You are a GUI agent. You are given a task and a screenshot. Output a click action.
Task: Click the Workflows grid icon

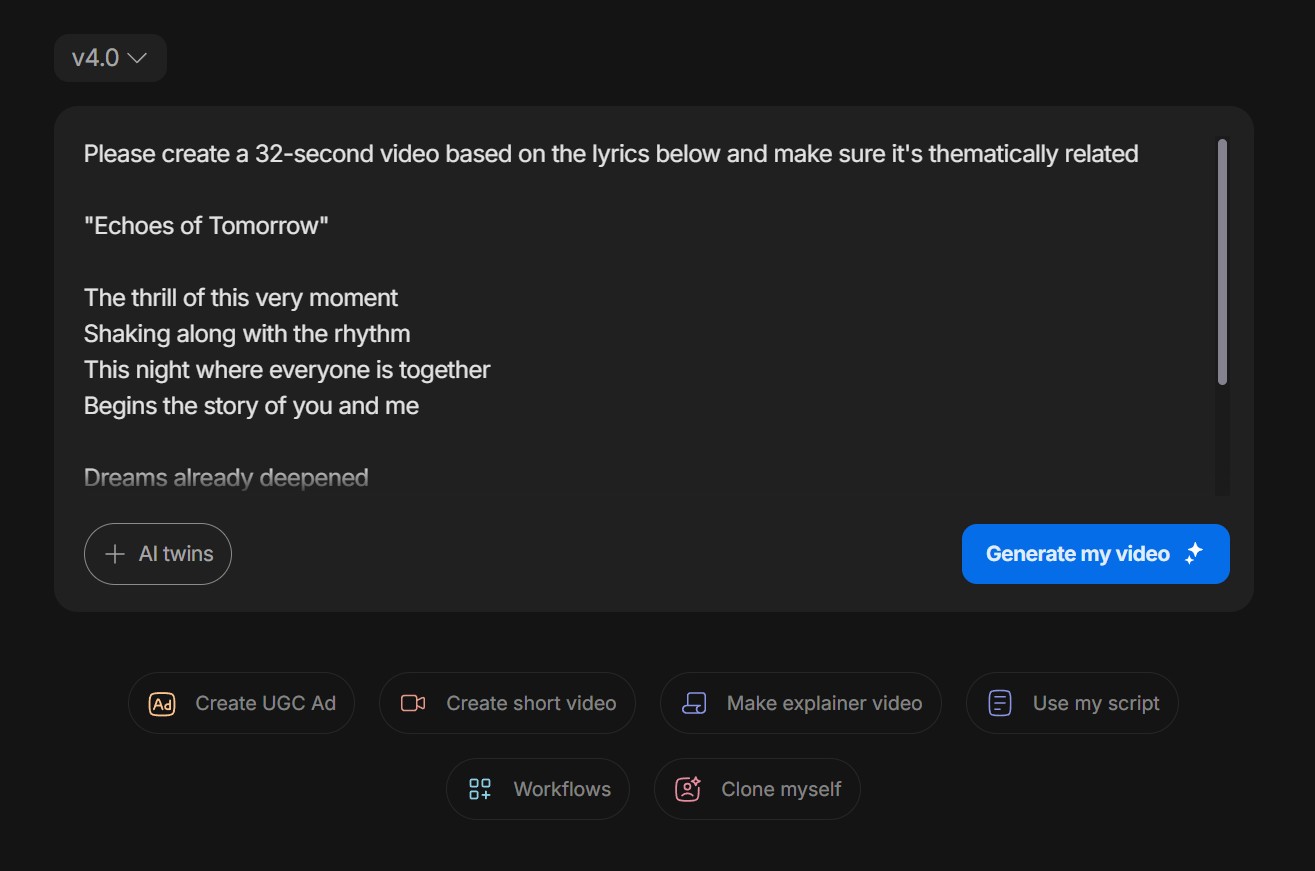tap(480, 790)
